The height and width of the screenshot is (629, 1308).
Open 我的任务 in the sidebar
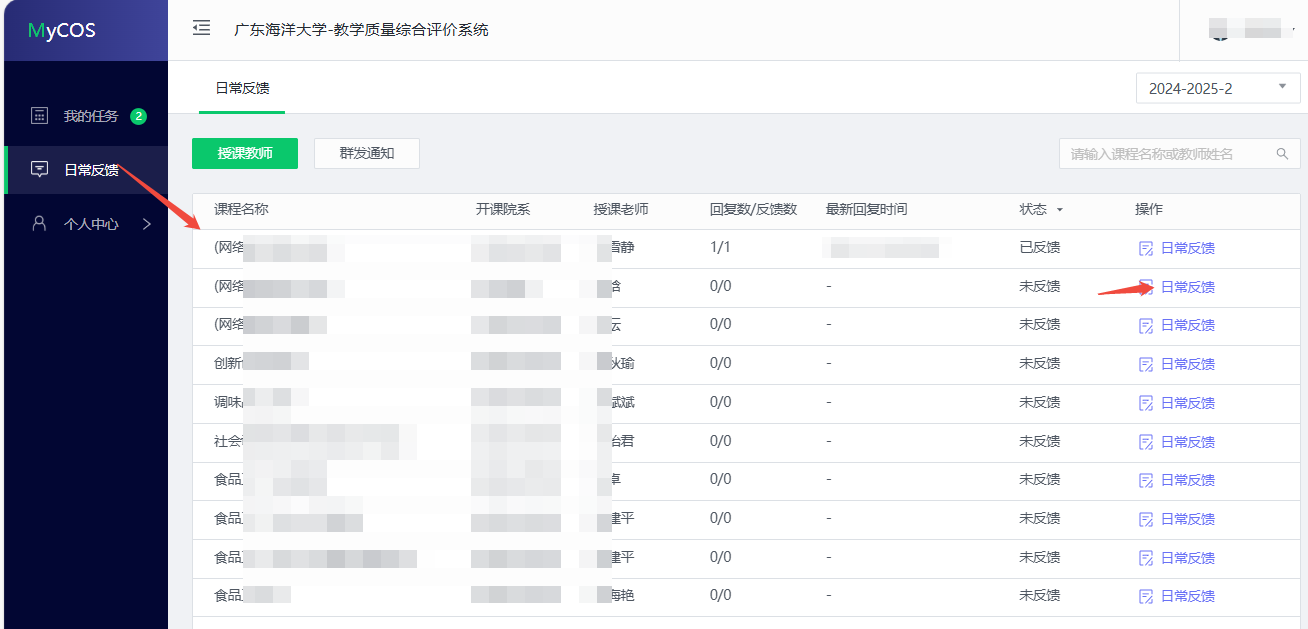pyautogui.click(x=90, y=116)
